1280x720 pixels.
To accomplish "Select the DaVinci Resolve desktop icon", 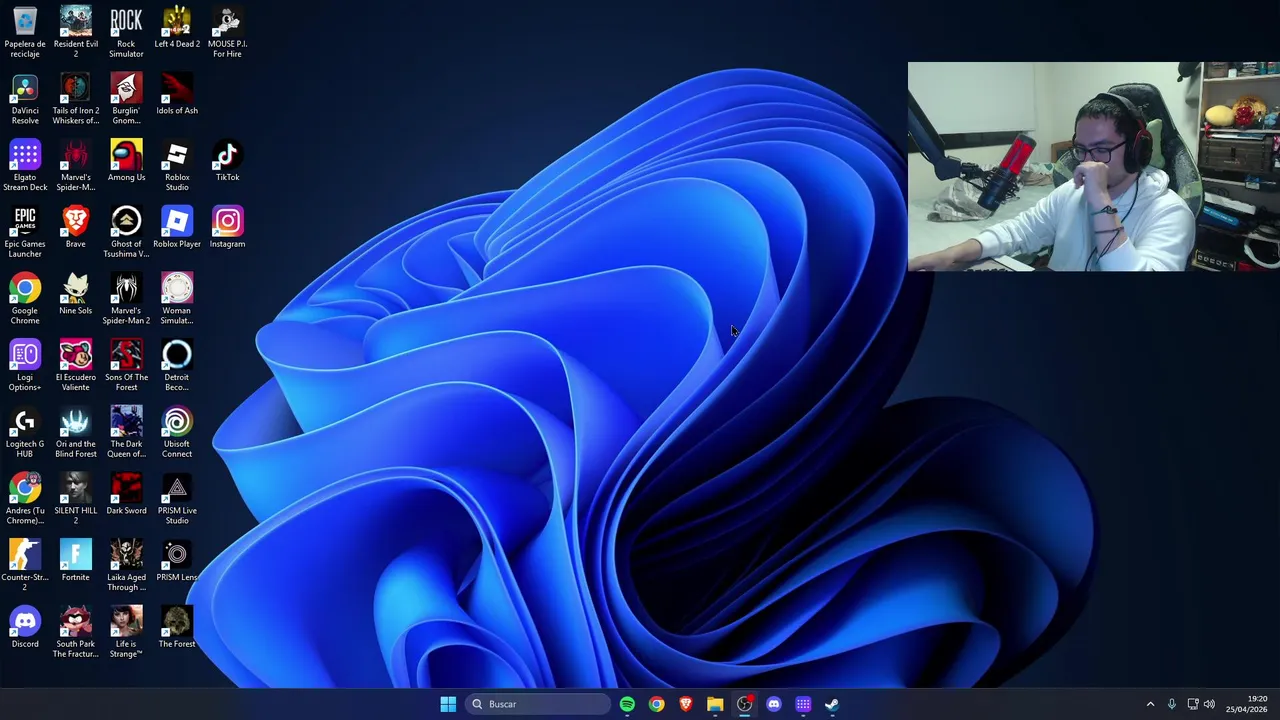I will [25, 99].
